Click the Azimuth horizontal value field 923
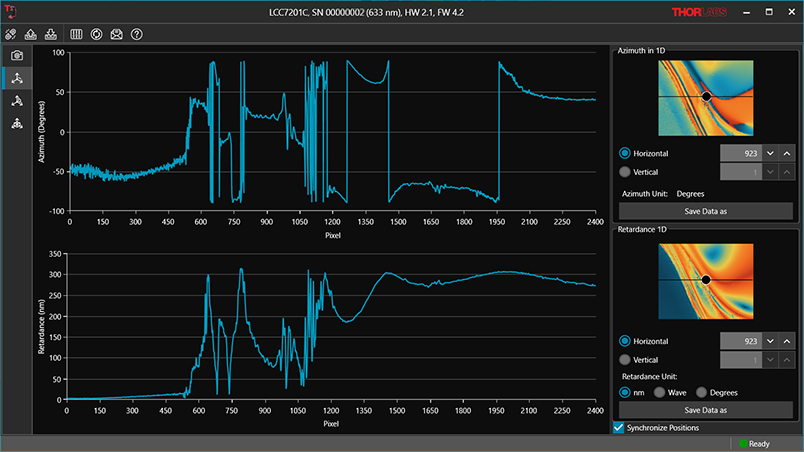 tap(740, 153)
